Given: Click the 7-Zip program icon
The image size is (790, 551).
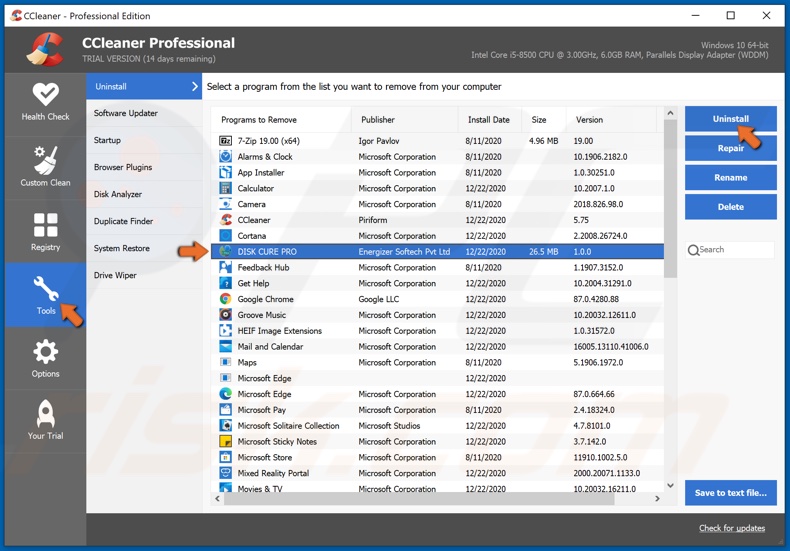Looking at the screenshot, I should pyautogui.click(x=225, y=141).
